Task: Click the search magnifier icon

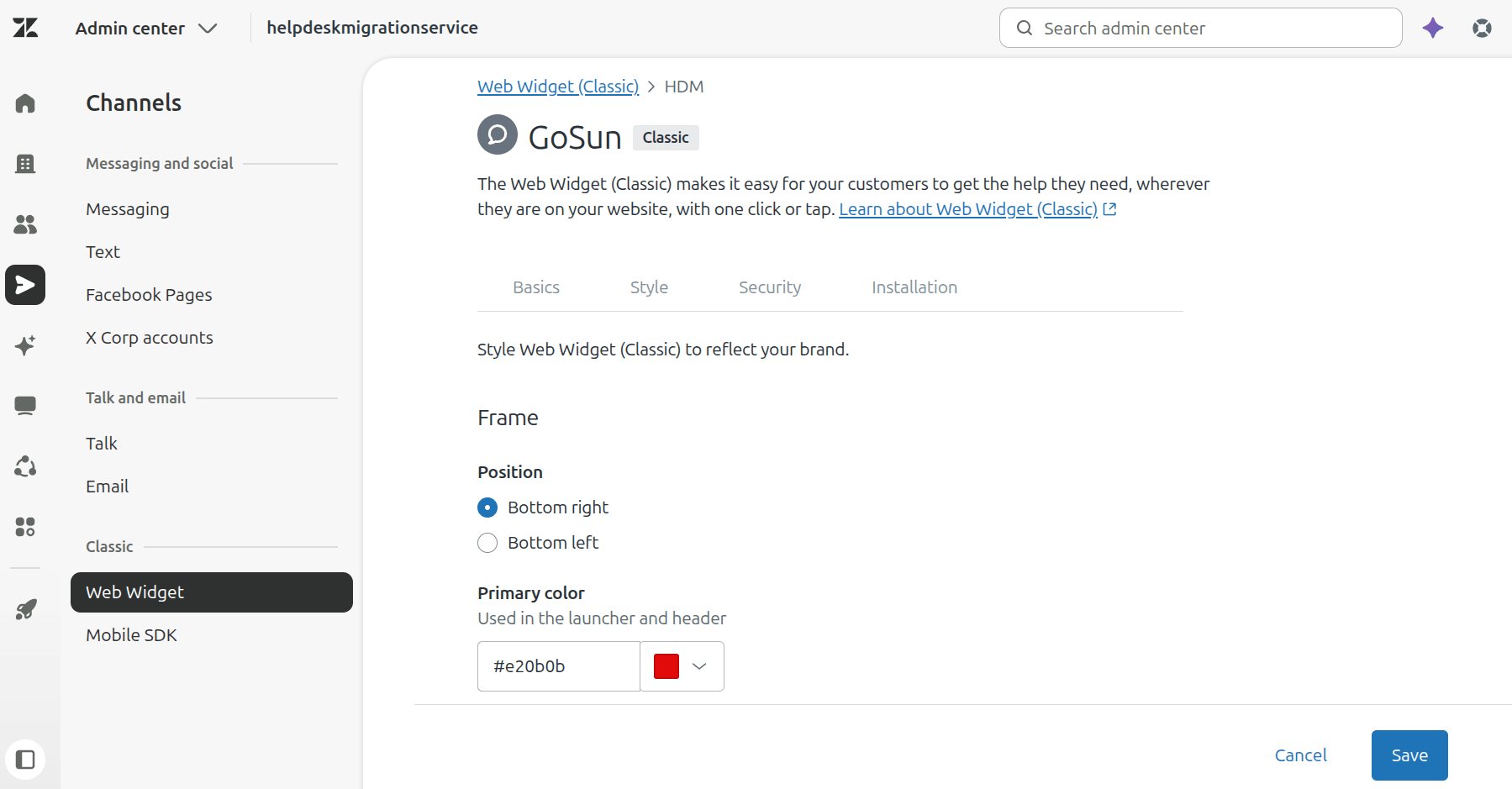Action: click(1024, 28)
